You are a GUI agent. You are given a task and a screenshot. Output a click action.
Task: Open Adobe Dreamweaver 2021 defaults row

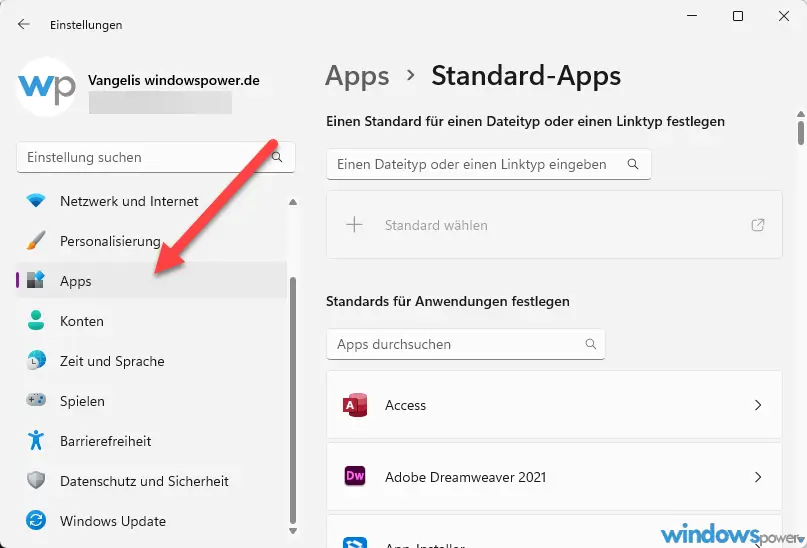554,477
